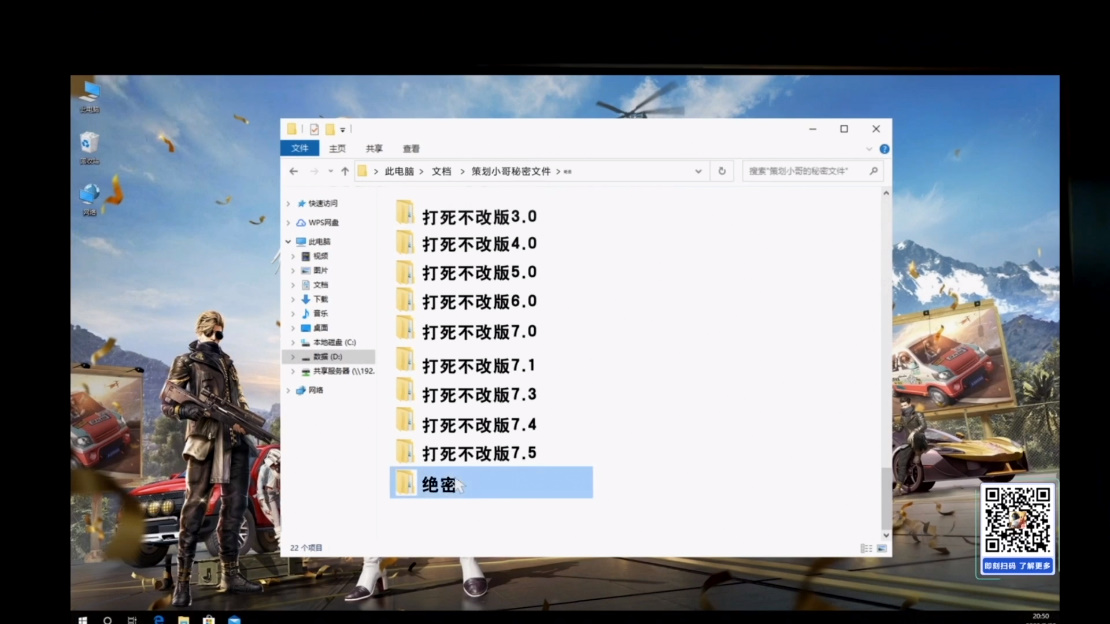Open Explorer help question mark
The height and width of the screenshot is (624, 1110).
pos(884,149)
